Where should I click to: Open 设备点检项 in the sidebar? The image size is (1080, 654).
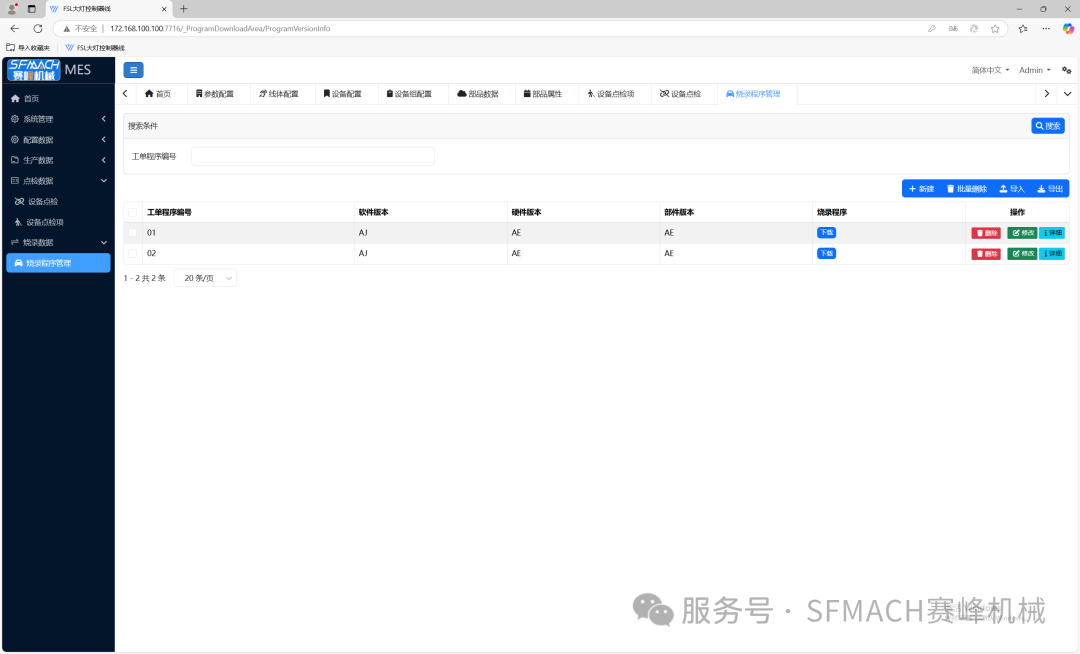click(x=44, y=222)
